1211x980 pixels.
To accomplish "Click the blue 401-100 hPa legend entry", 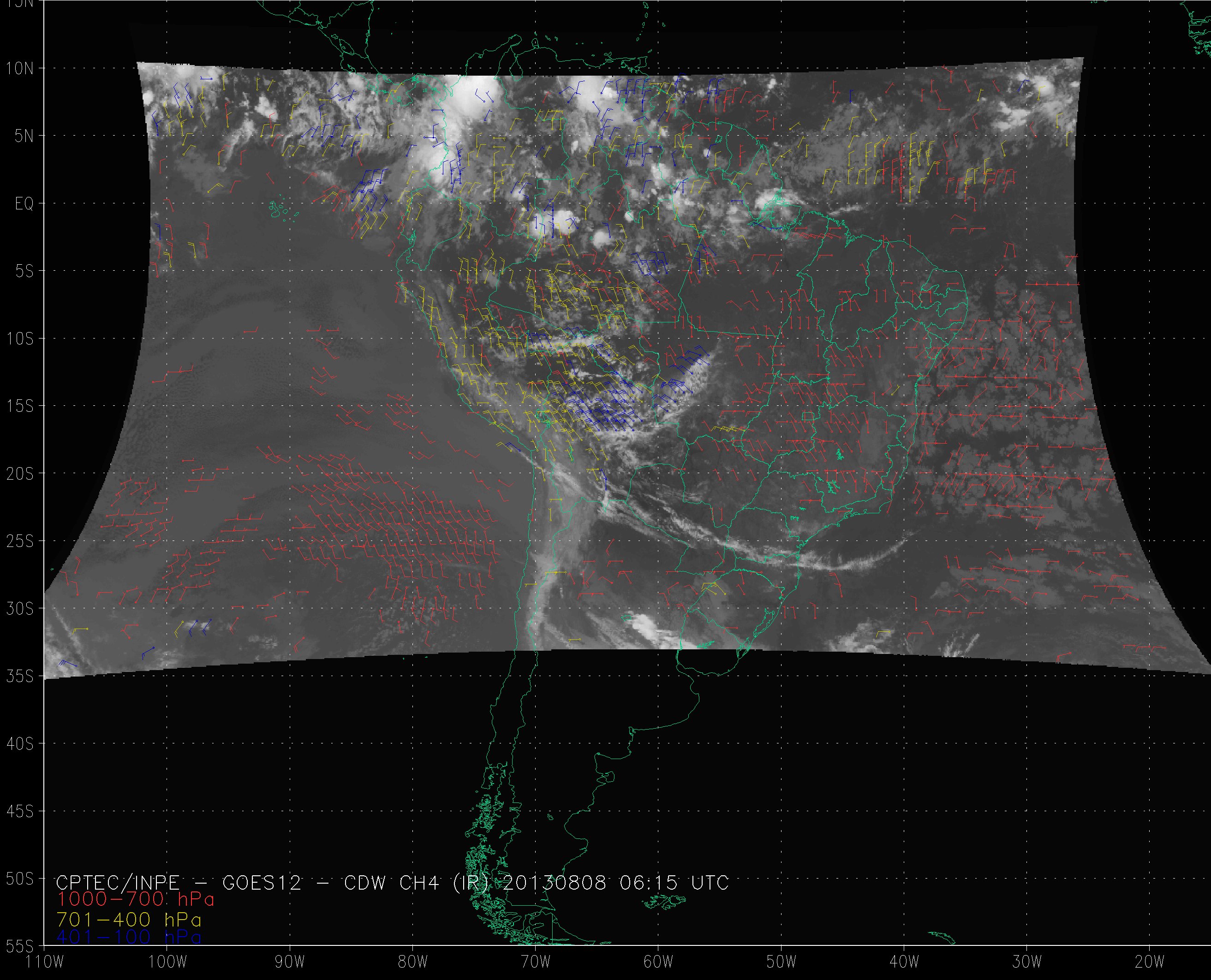I will coord(129,937).
